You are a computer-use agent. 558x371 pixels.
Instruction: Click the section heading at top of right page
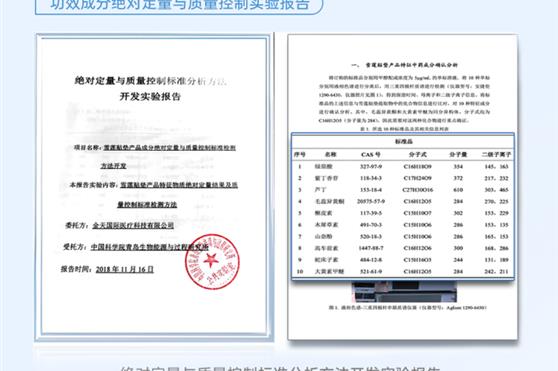tap(404, 65)
